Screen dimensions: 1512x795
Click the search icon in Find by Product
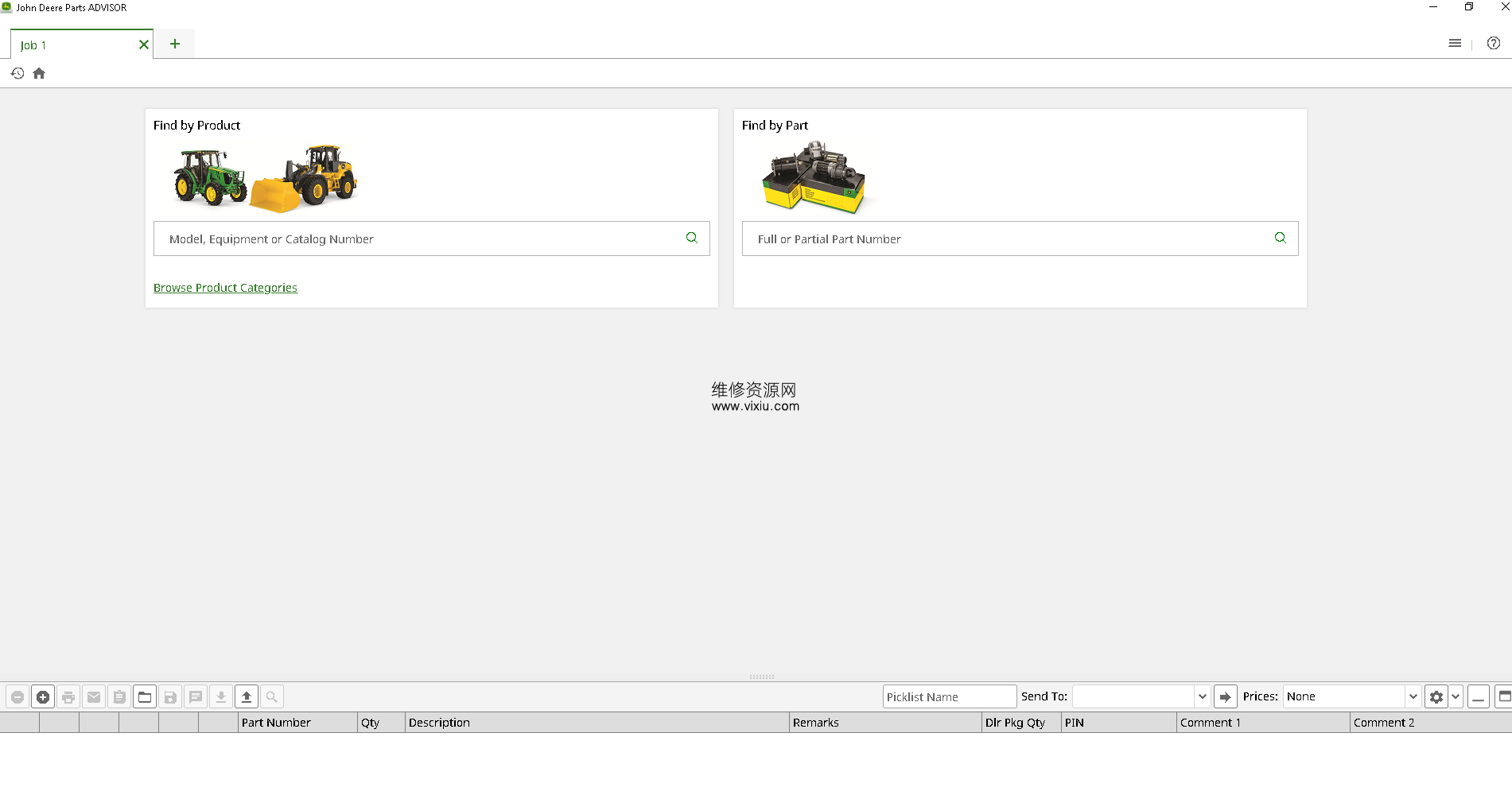coord(692,238)
